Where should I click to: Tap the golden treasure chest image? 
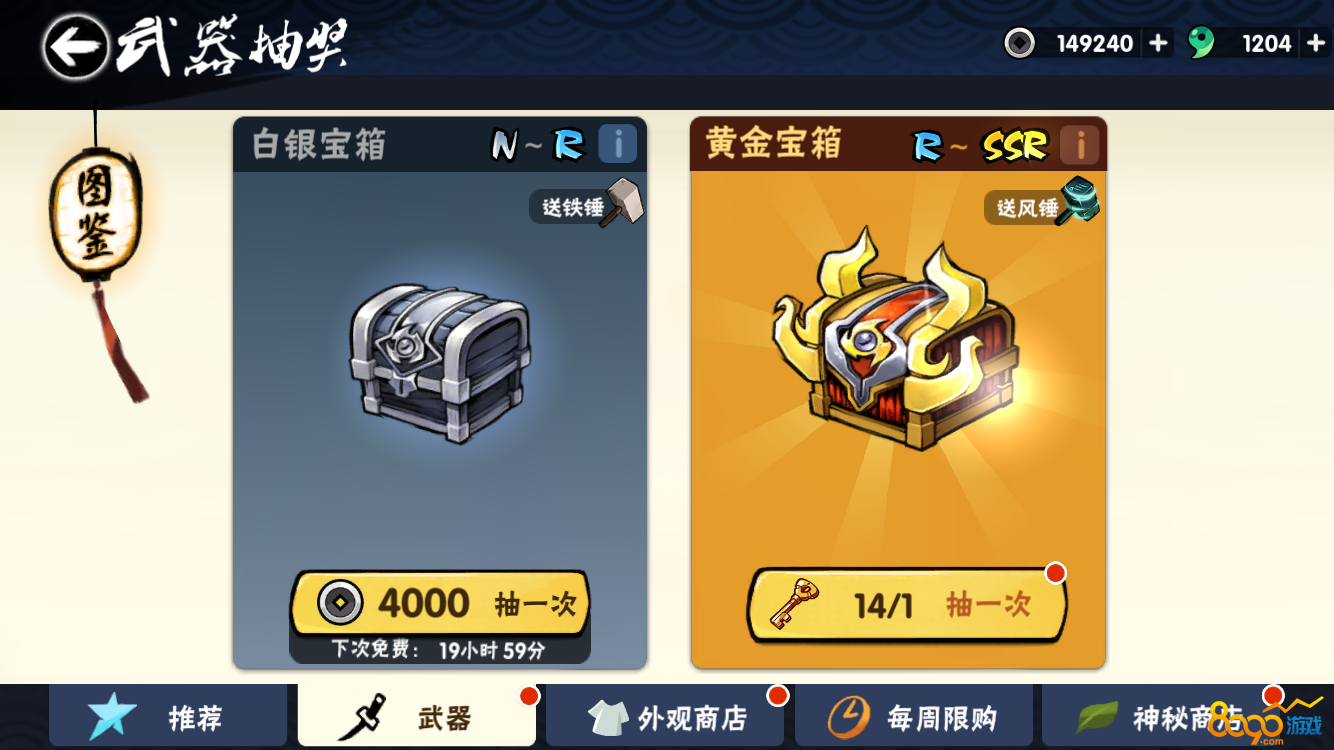895,345
